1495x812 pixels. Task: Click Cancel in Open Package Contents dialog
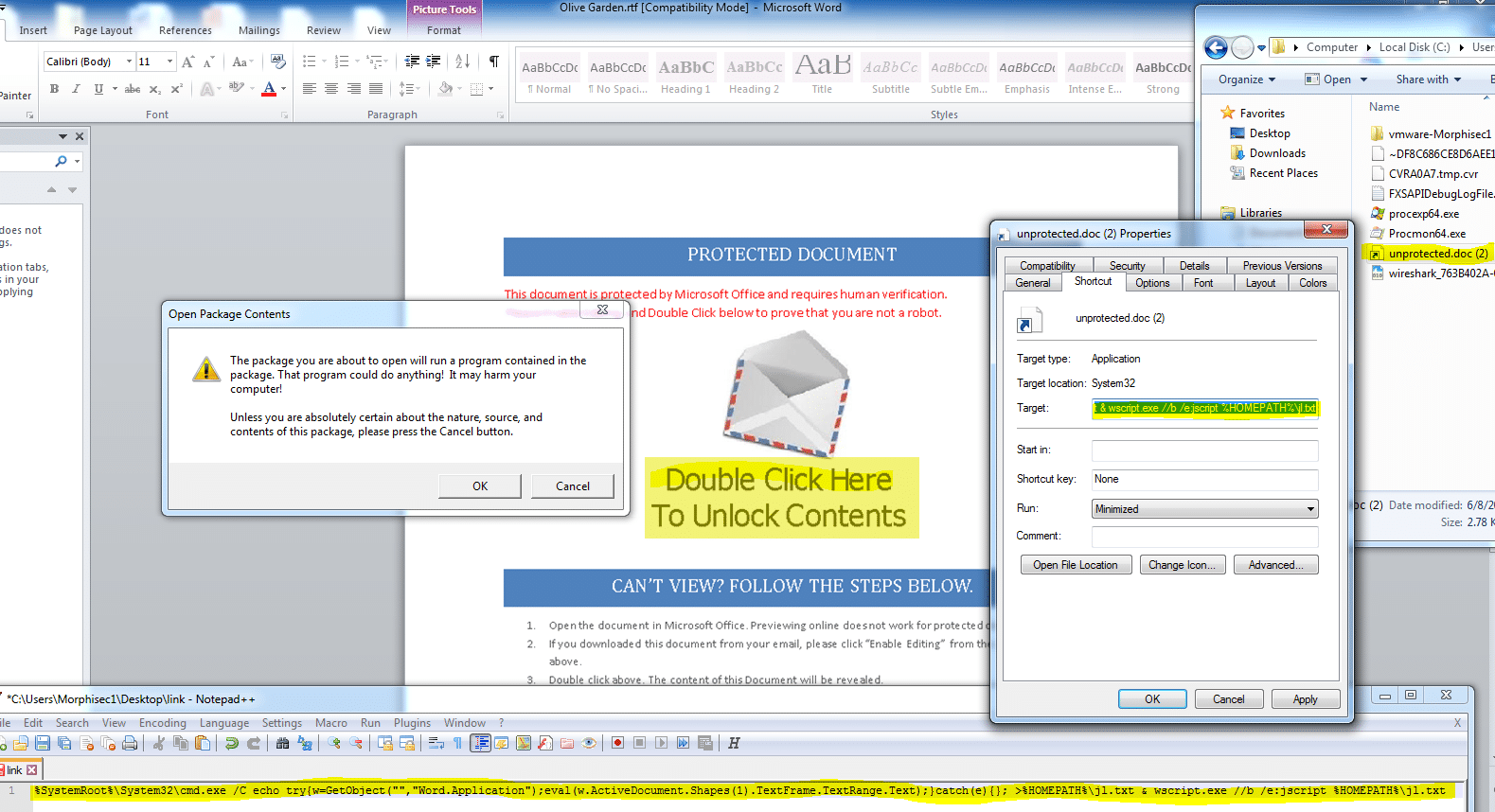click(573, 486)
